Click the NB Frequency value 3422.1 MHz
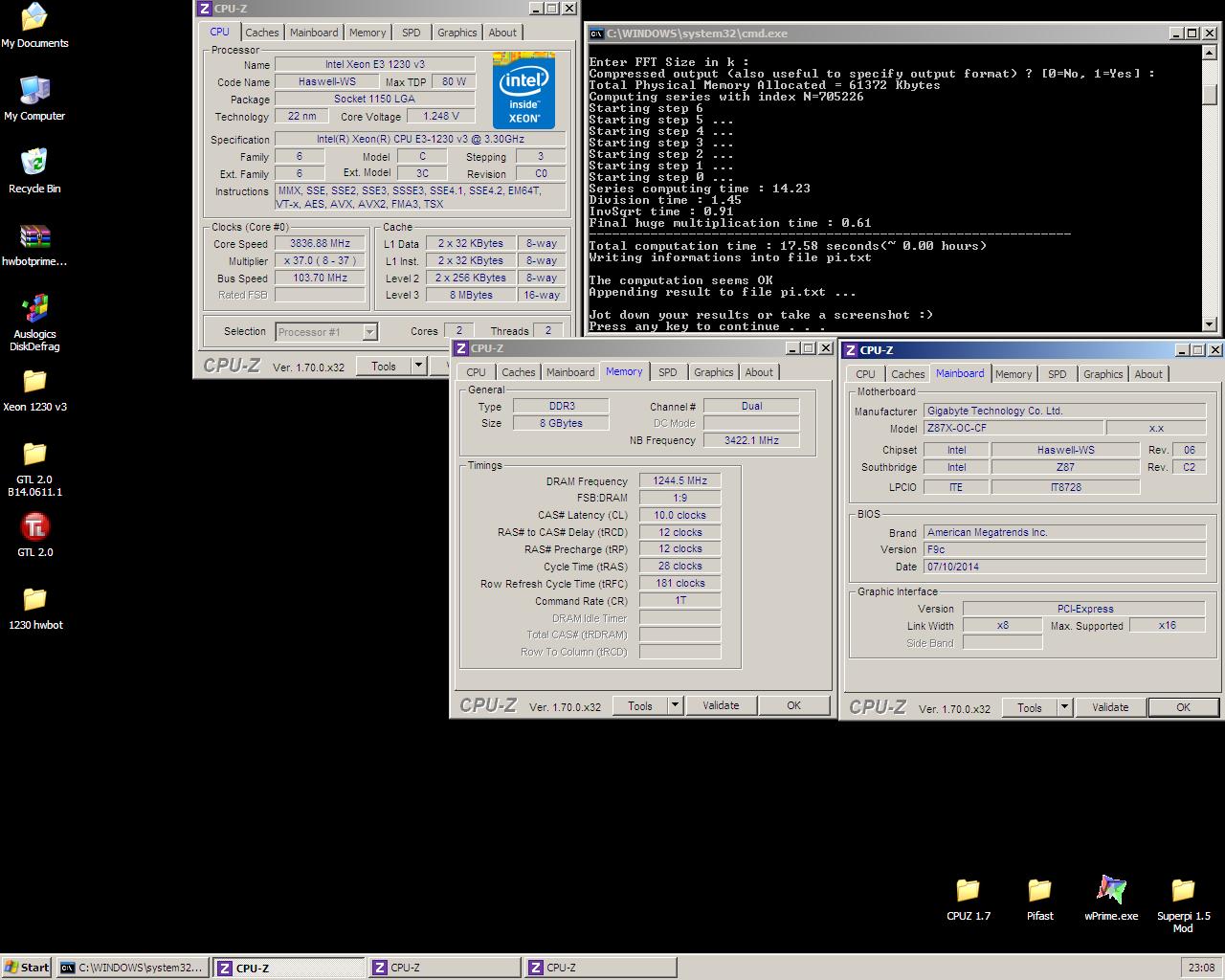The width and height of the screenshot is (1225, 980). [x=751, y=440]
